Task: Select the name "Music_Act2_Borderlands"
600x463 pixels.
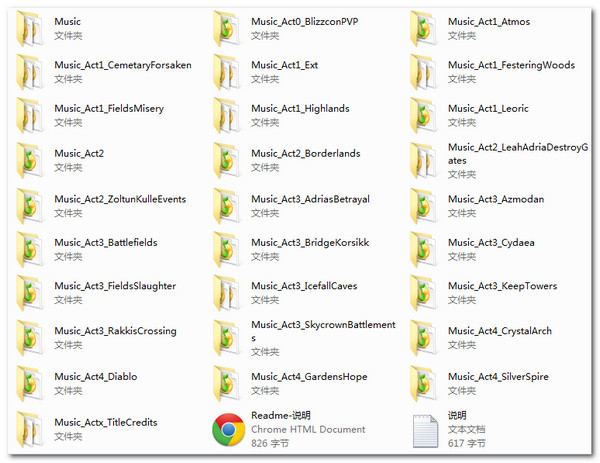Action: coord(305,153)
